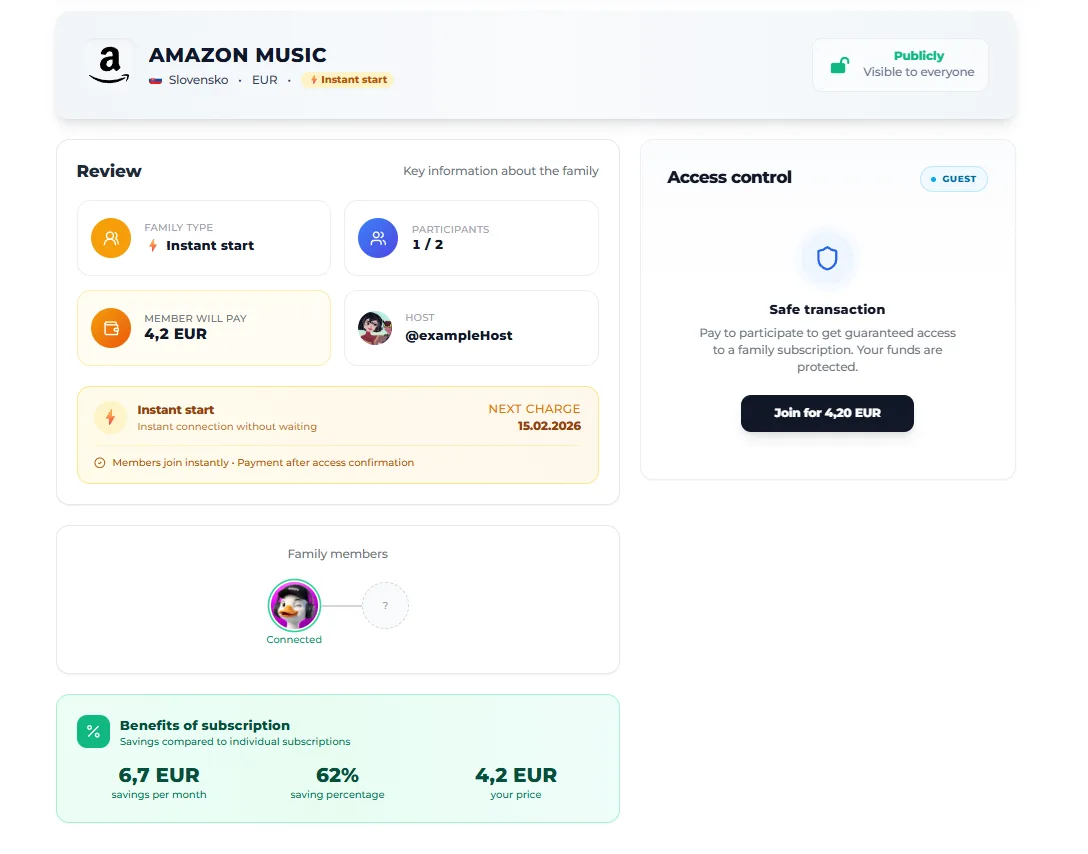Click the GUEST badge
Screen dimensions: 1088x854
954,179
